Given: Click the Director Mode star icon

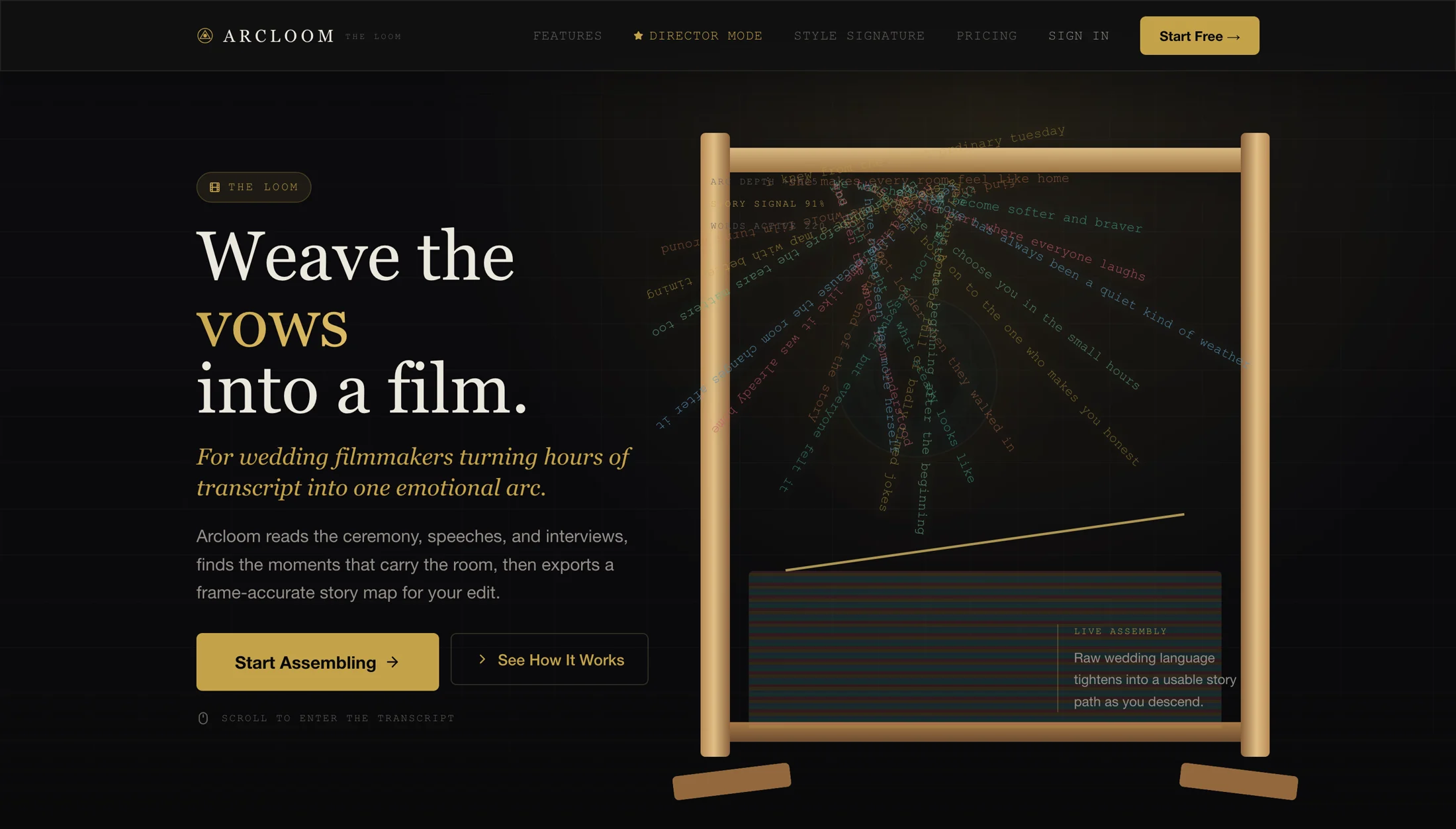Looking at the screenshot, I should [638, 36].
